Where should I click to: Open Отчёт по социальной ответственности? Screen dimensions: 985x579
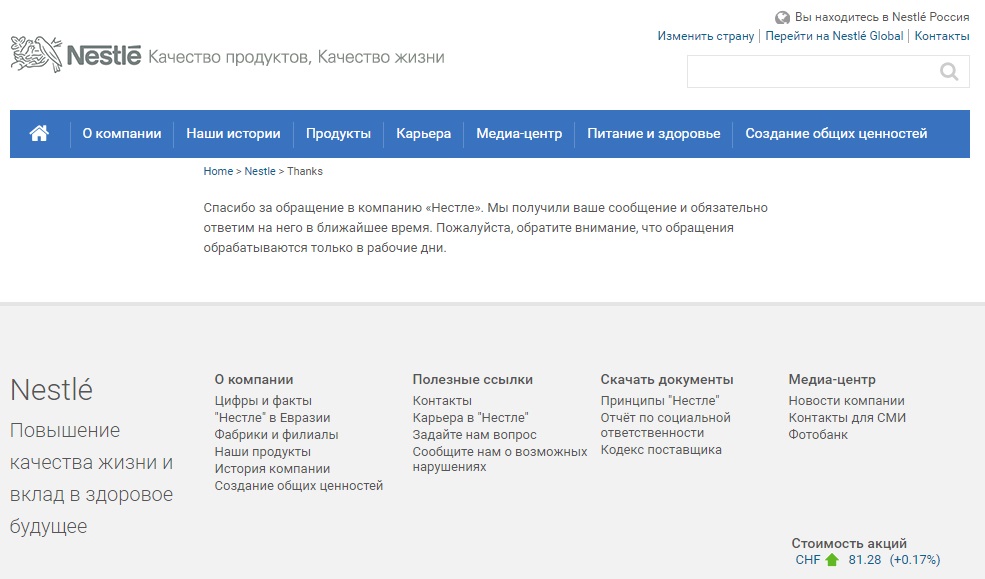click(x=665, y=425)
